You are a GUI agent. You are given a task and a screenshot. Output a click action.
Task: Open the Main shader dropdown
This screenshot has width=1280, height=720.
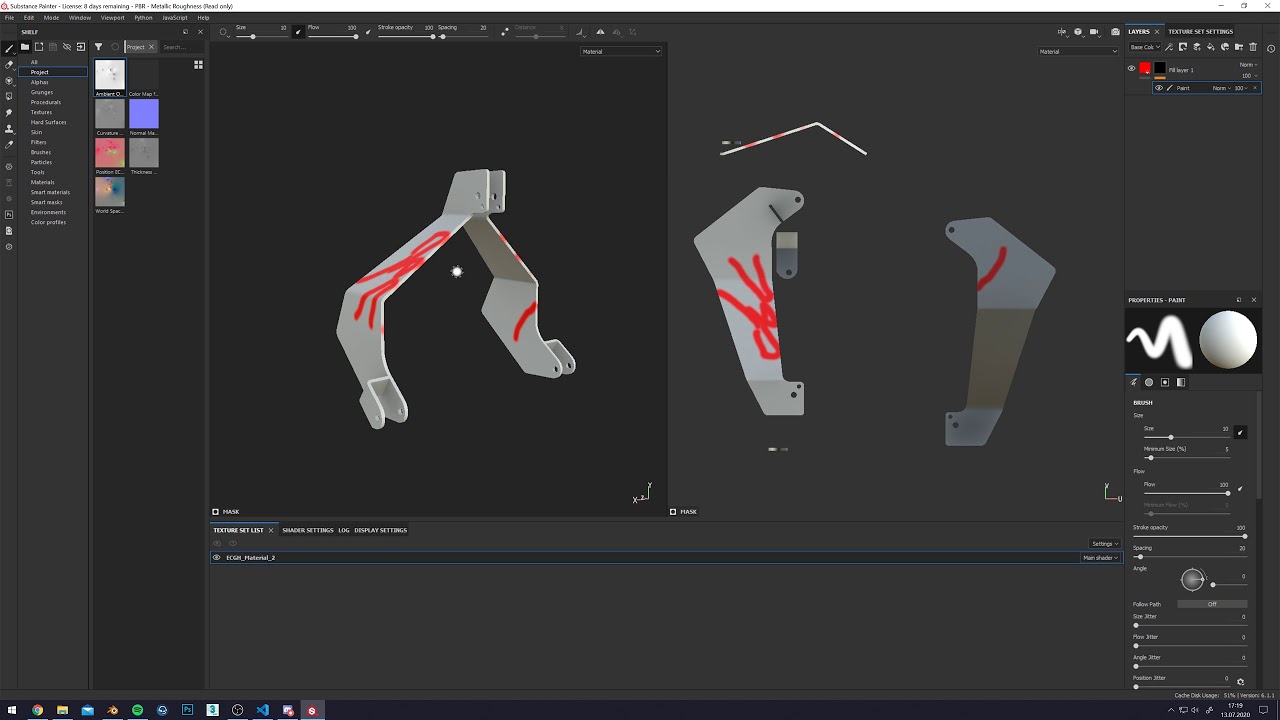1100,558
